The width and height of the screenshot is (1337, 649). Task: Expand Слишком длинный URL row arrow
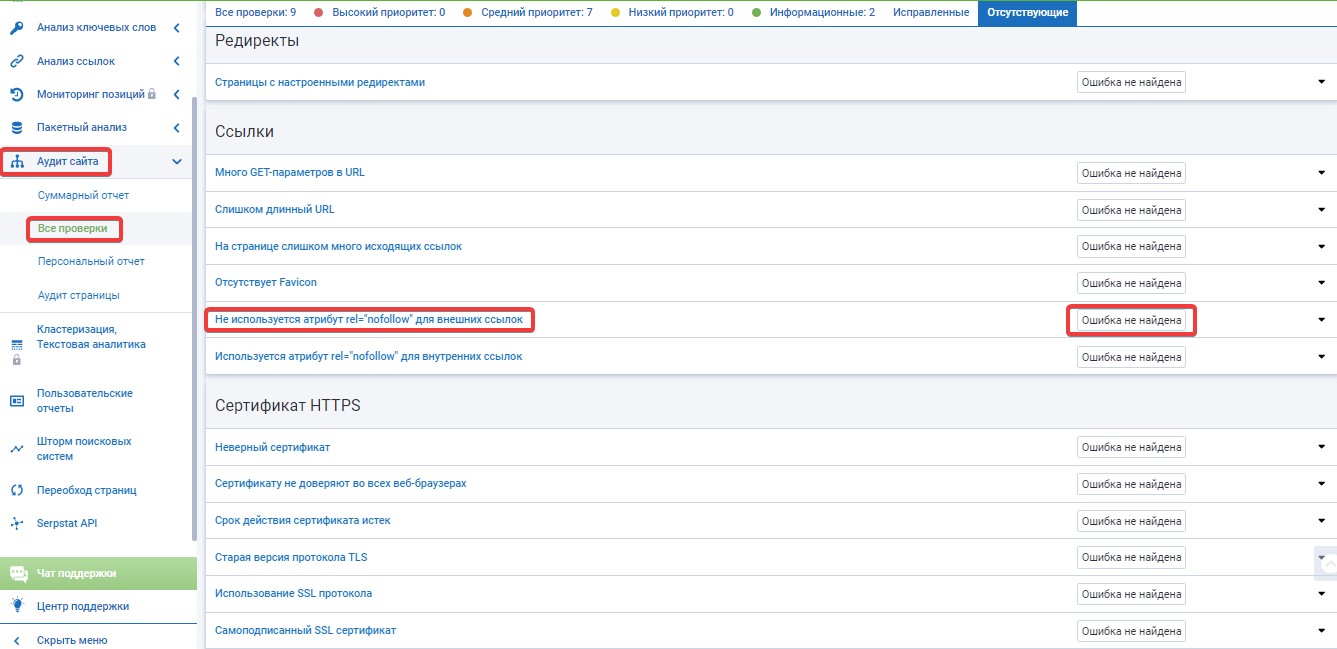pyautogui.click(x=1321, y=210)
